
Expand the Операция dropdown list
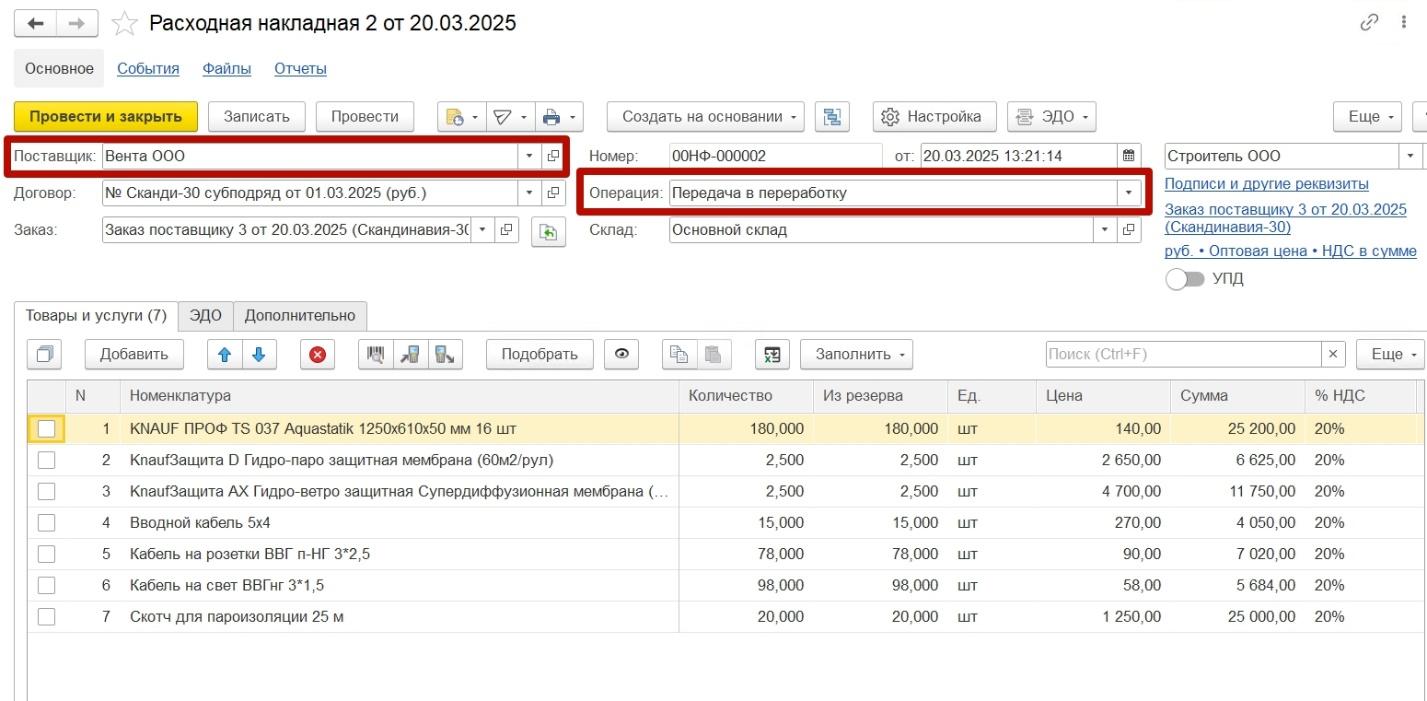[1130, 193]
